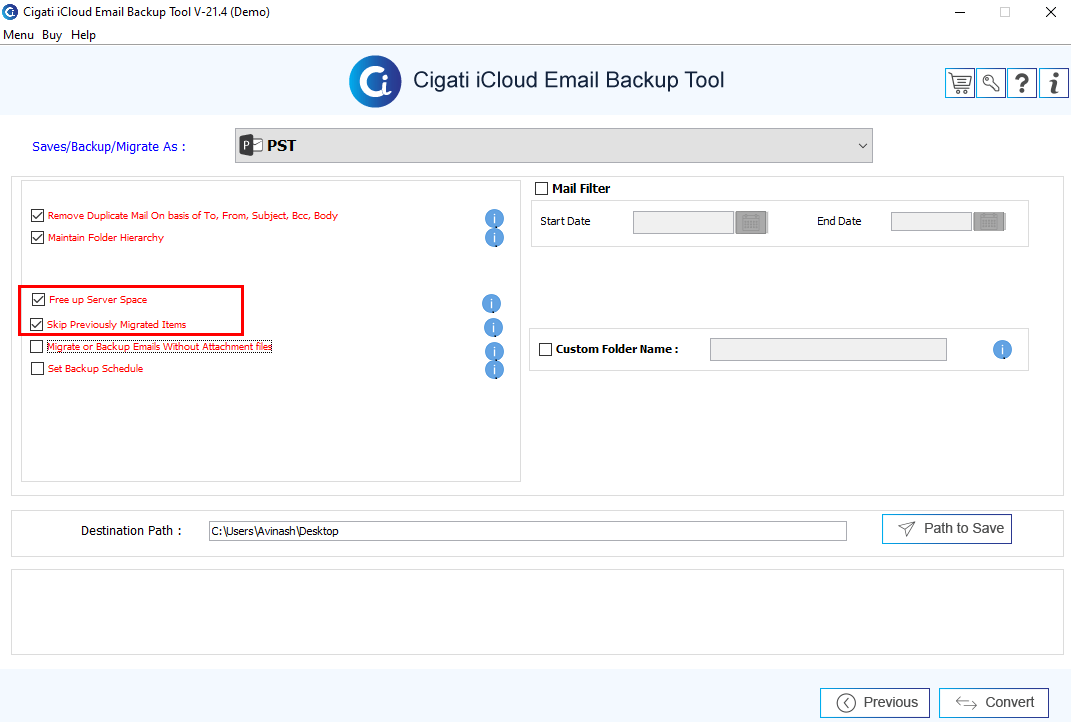Click the Cigati logo in header
This screenshot has width=1071, height=722.
click(x=375, y=81)
